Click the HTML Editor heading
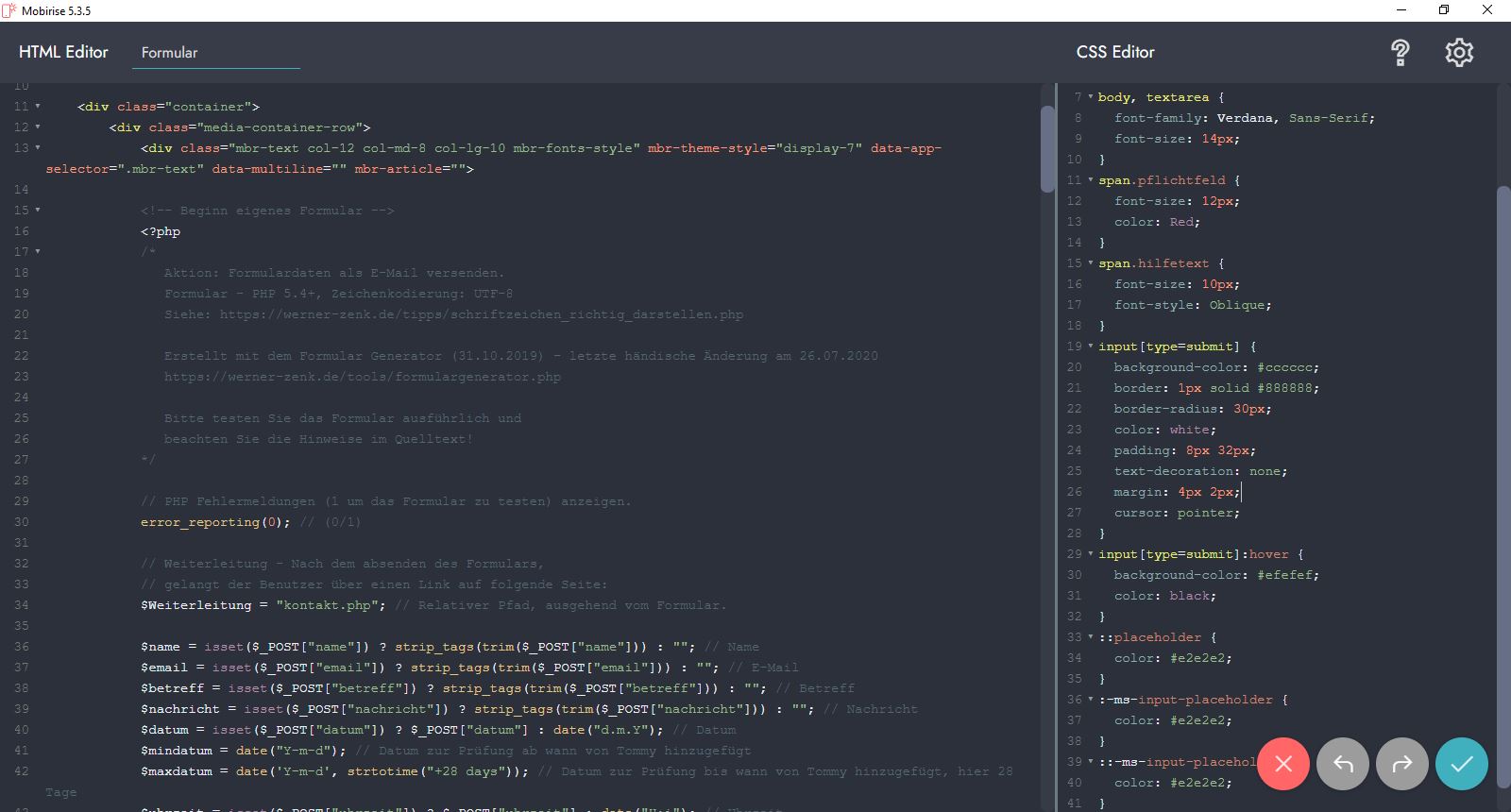The height and width of the screenshot is (812, 1511). point(63,53)
